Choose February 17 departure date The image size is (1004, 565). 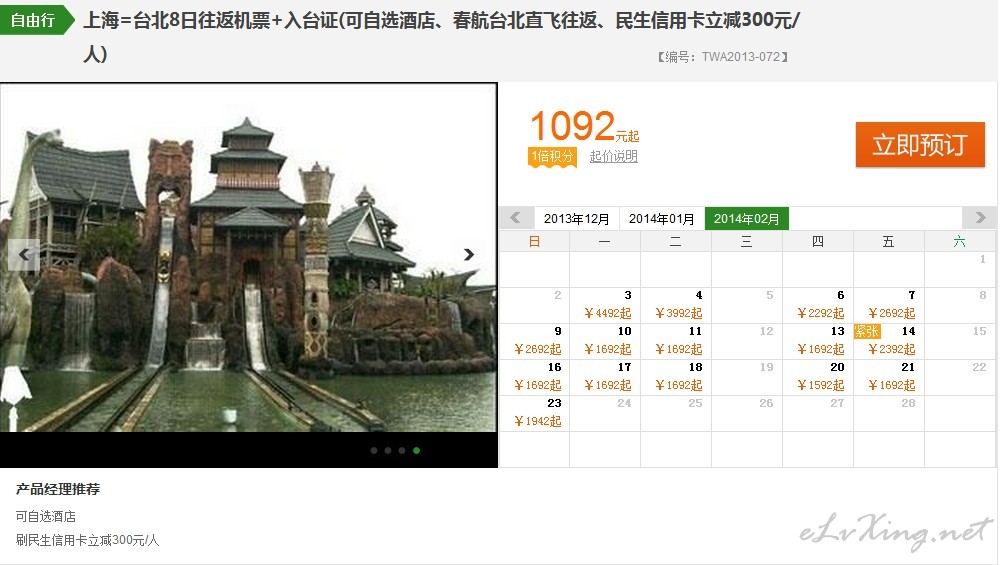pyautogui.click(x=605, y=377)
